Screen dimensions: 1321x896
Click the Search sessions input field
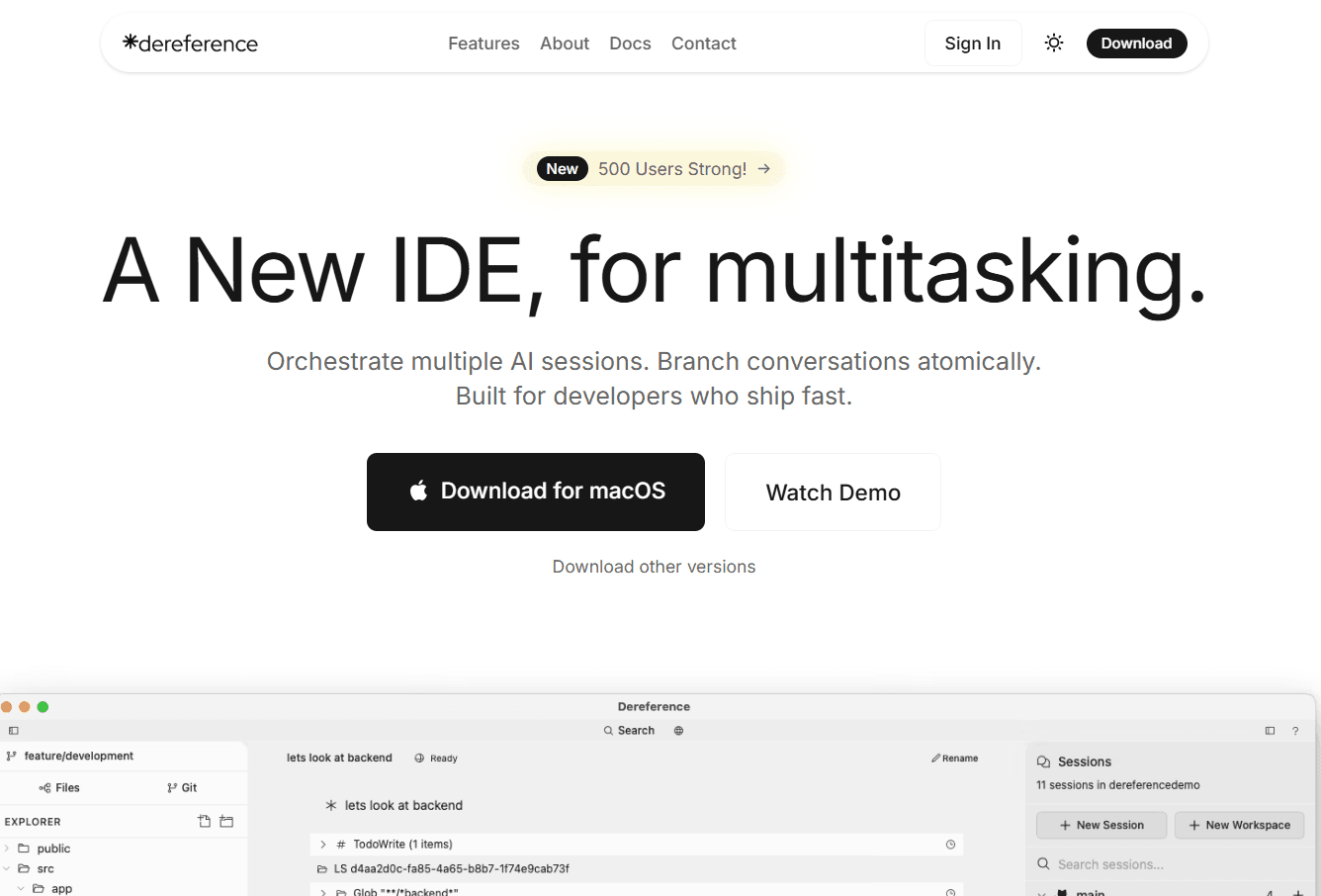1177,864
